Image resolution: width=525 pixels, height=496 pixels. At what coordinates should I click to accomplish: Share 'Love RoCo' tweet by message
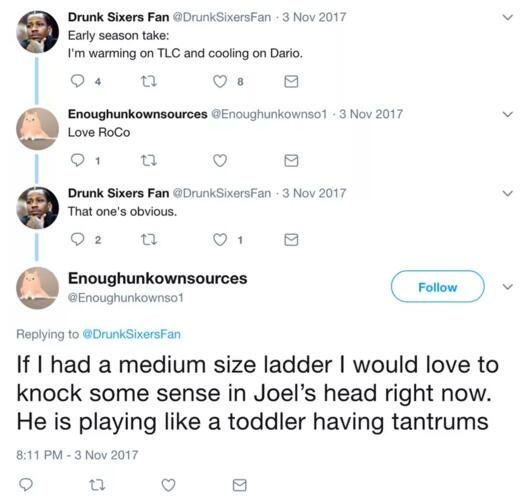(291, 161)
